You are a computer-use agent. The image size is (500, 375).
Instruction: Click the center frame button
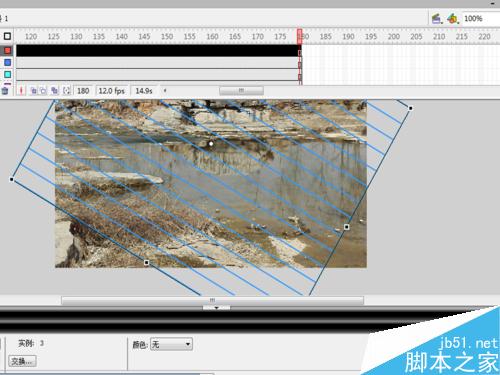[21, 90]
